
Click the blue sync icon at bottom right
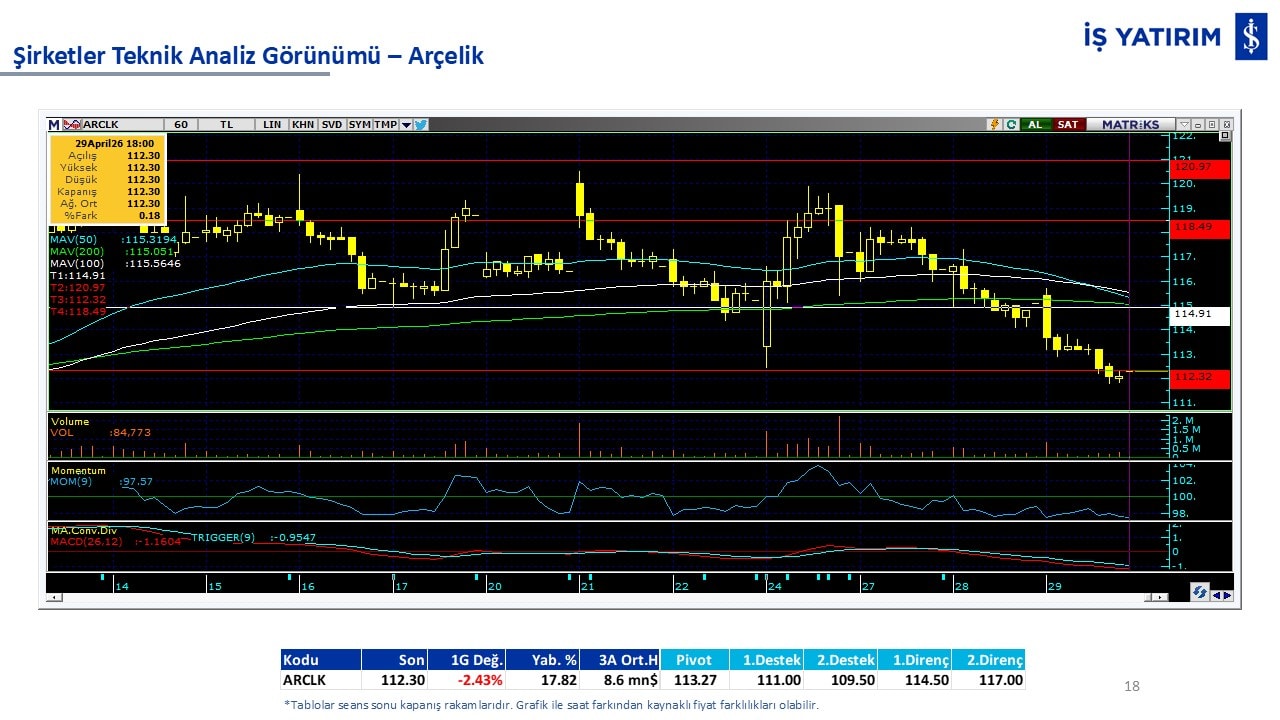point(1198,593)
